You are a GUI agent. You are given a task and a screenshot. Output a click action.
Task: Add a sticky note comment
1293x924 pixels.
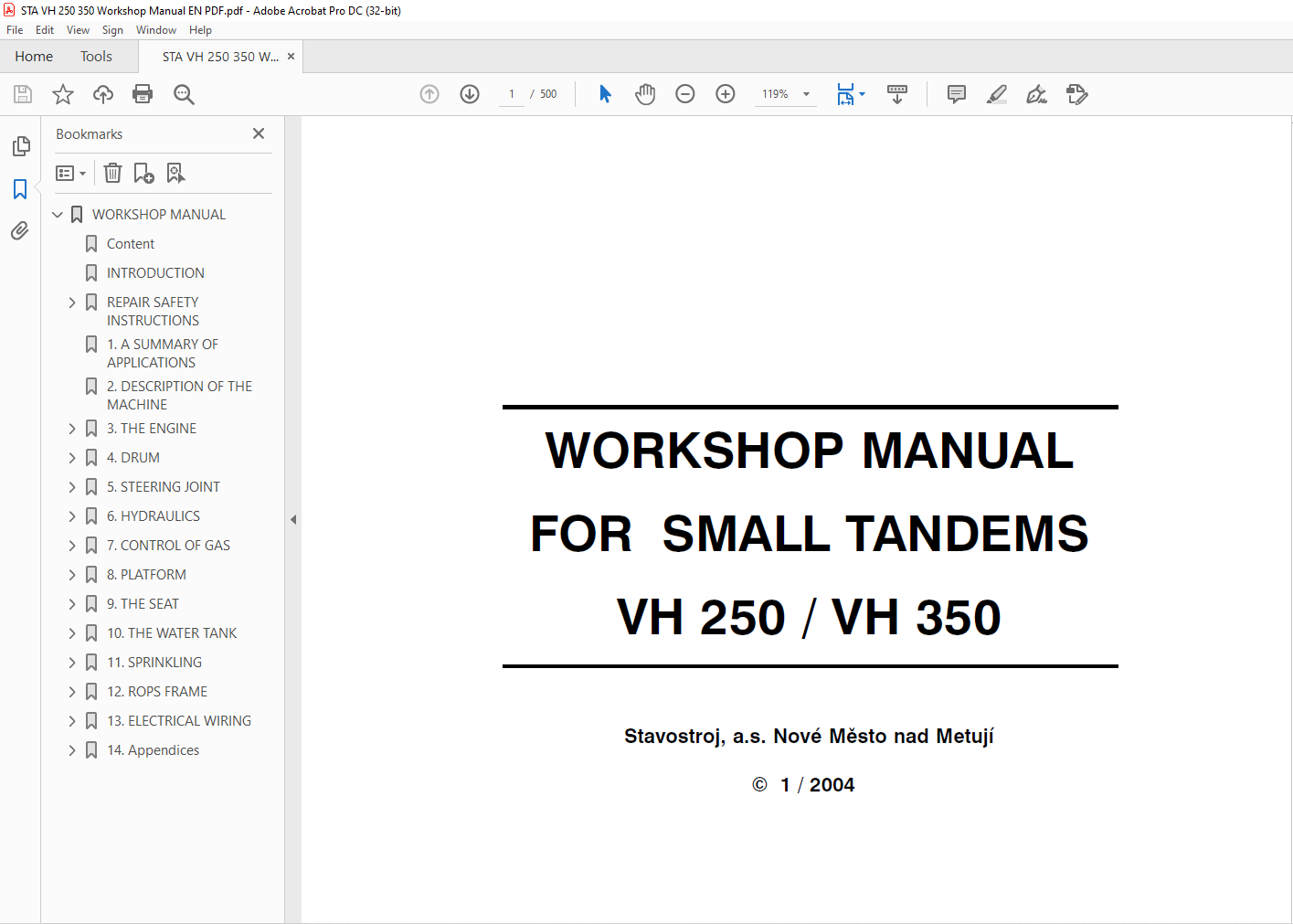(x=957, y=94)
